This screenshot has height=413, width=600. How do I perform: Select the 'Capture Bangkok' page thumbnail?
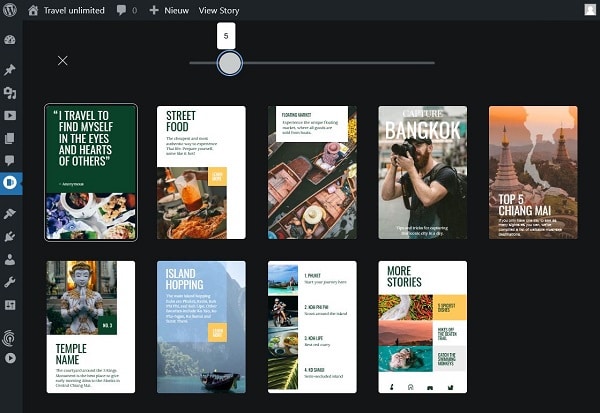point(422,172)
